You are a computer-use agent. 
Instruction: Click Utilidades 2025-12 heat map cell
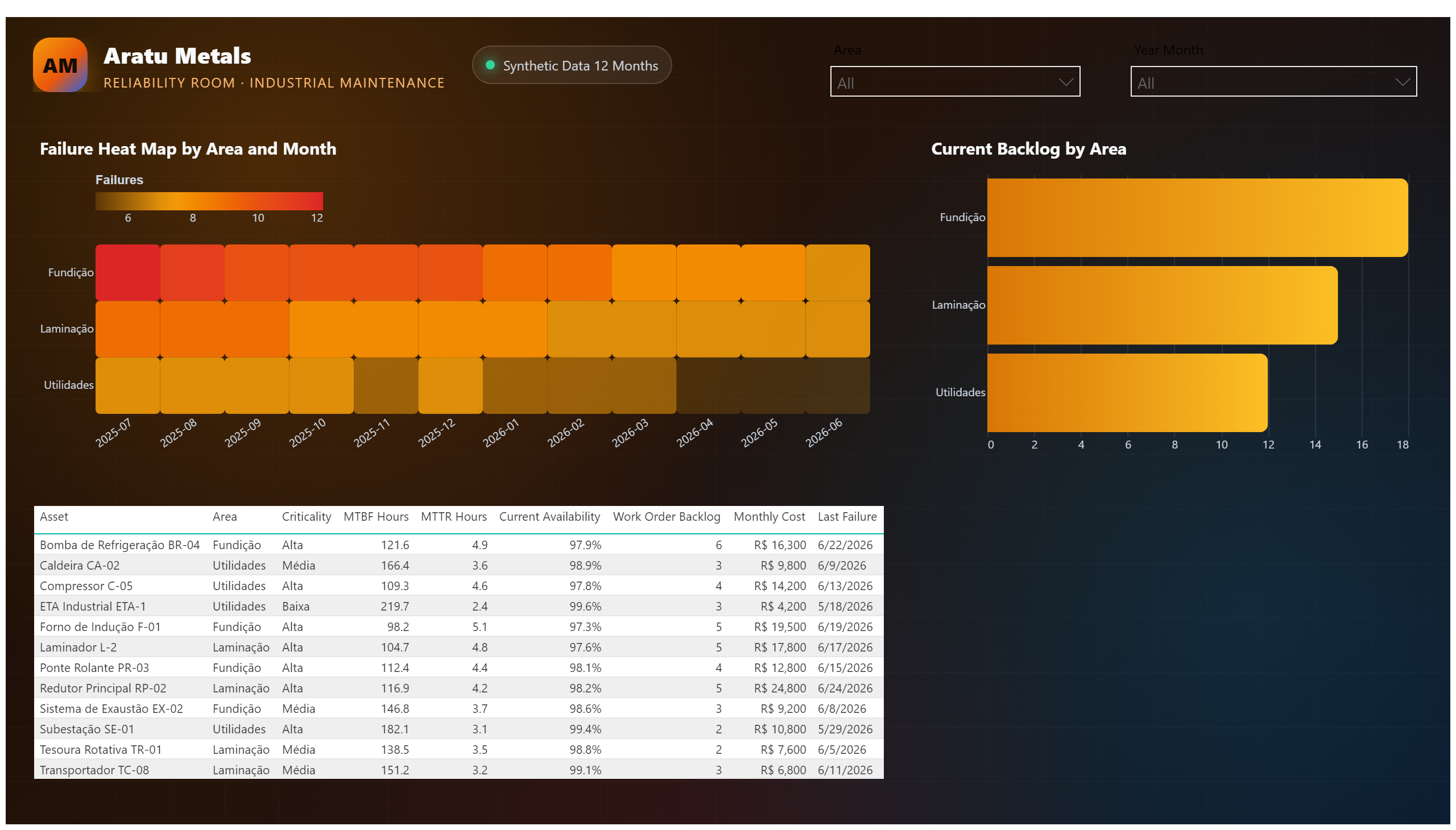[x=450, y=385]
